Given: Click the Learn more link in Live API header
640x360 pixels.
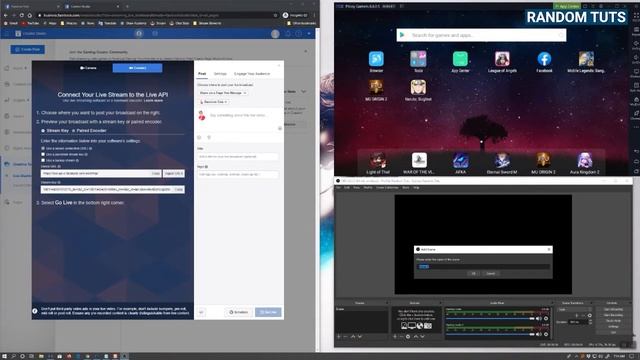Looking at the screenshot, I should pyautogui.click(x=153, y=100).
